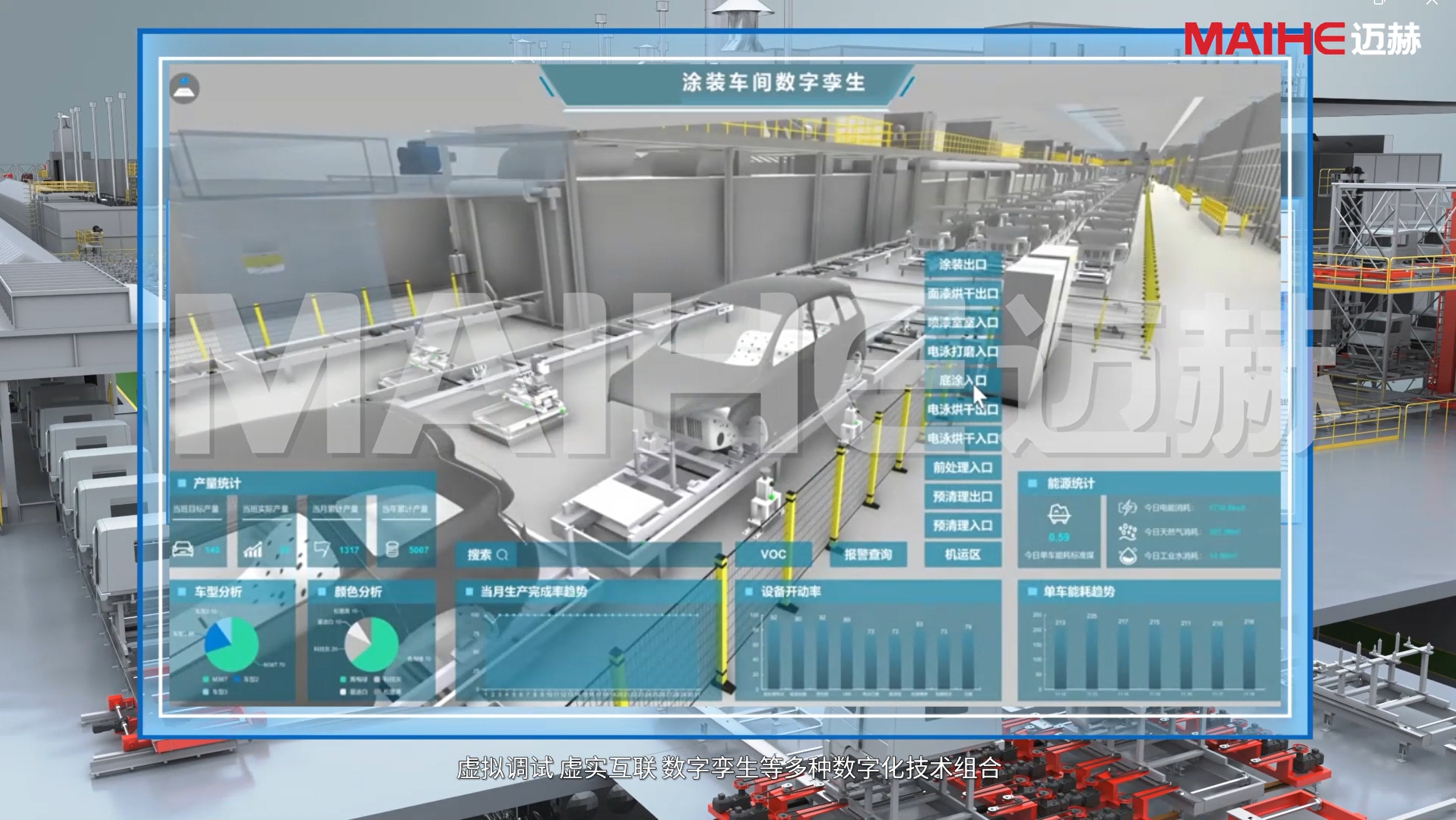
Task: Select 前处理入口 in location list
Action: click(962, 468)
